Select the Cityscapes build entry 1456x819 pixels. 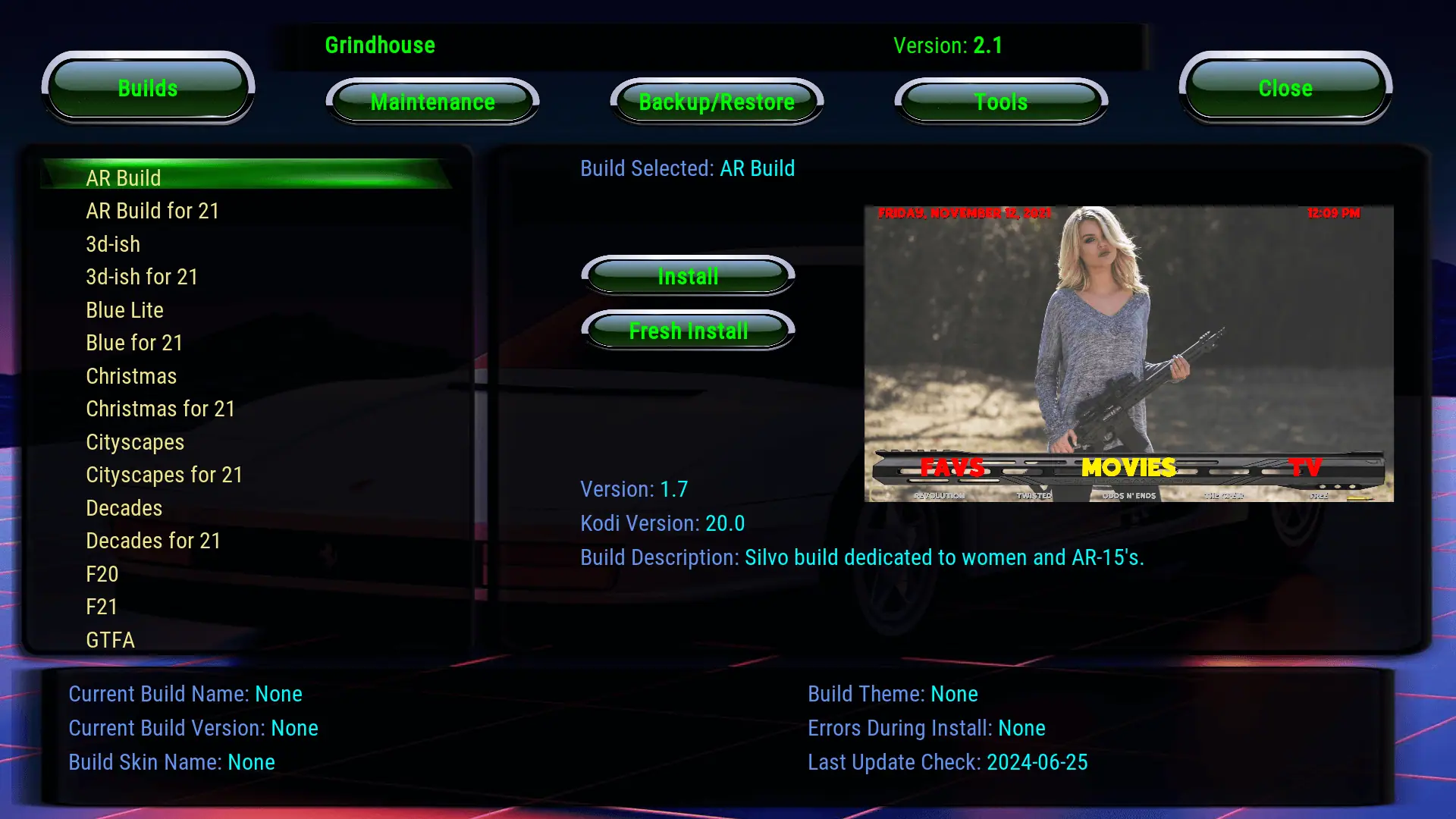pos(134,441)
